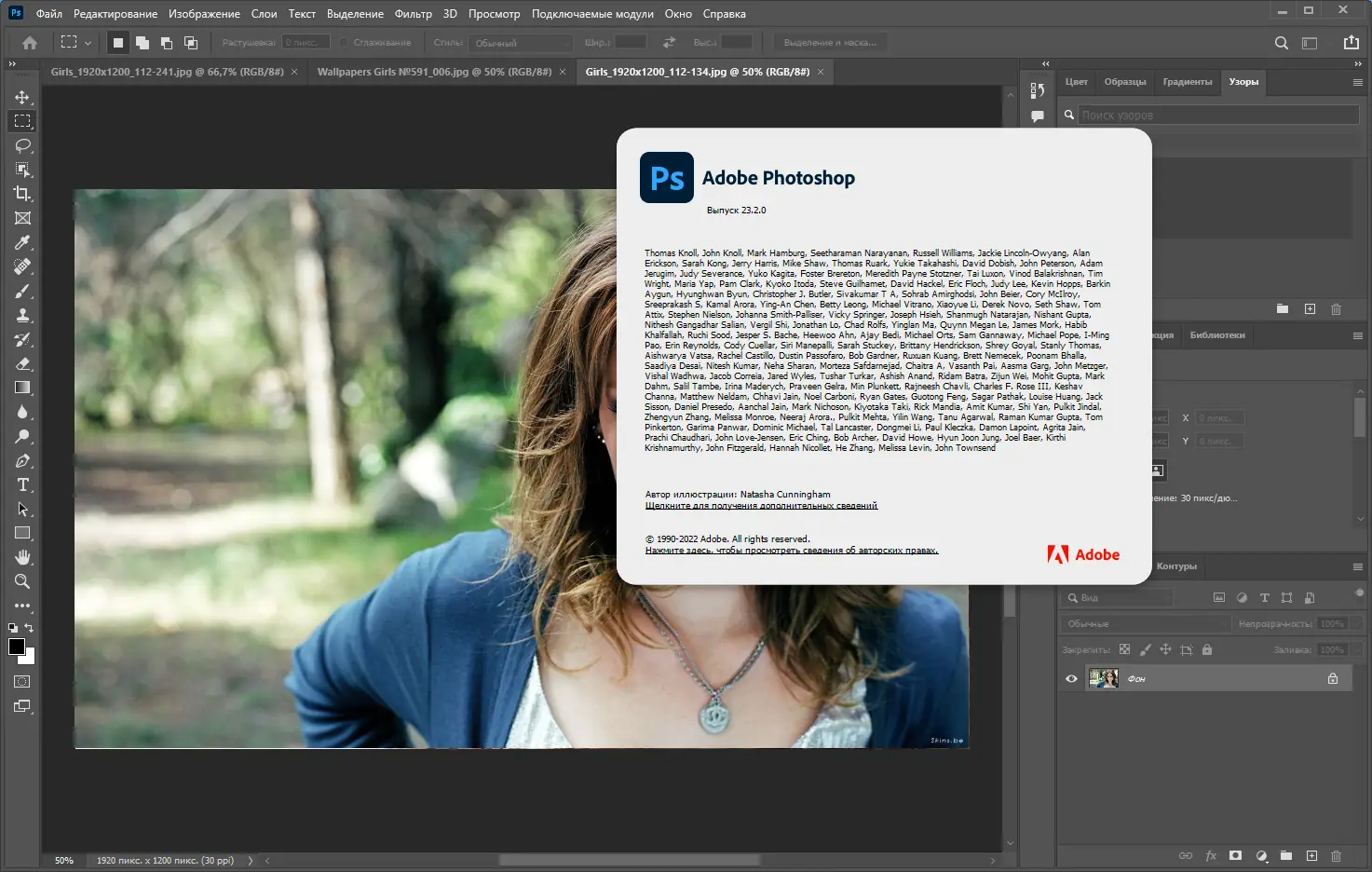Viewport: 1372px width, 872px height.
Task: Pick the Eyedropper tool
Action: [x=21, y=242]
